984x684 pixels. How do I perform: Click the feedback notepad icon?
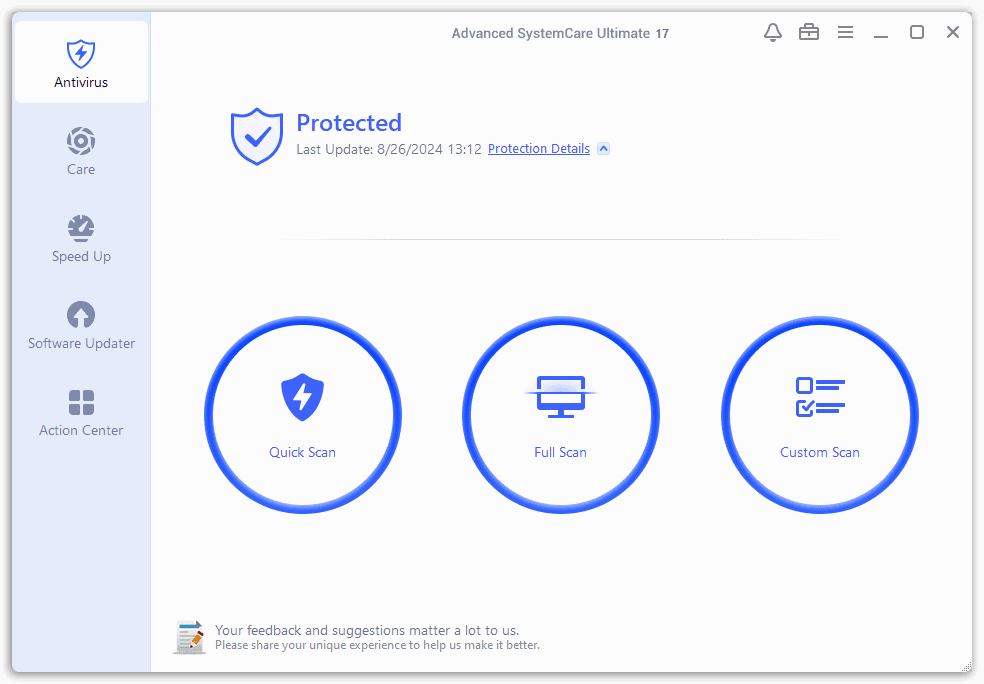coord(190,637)
